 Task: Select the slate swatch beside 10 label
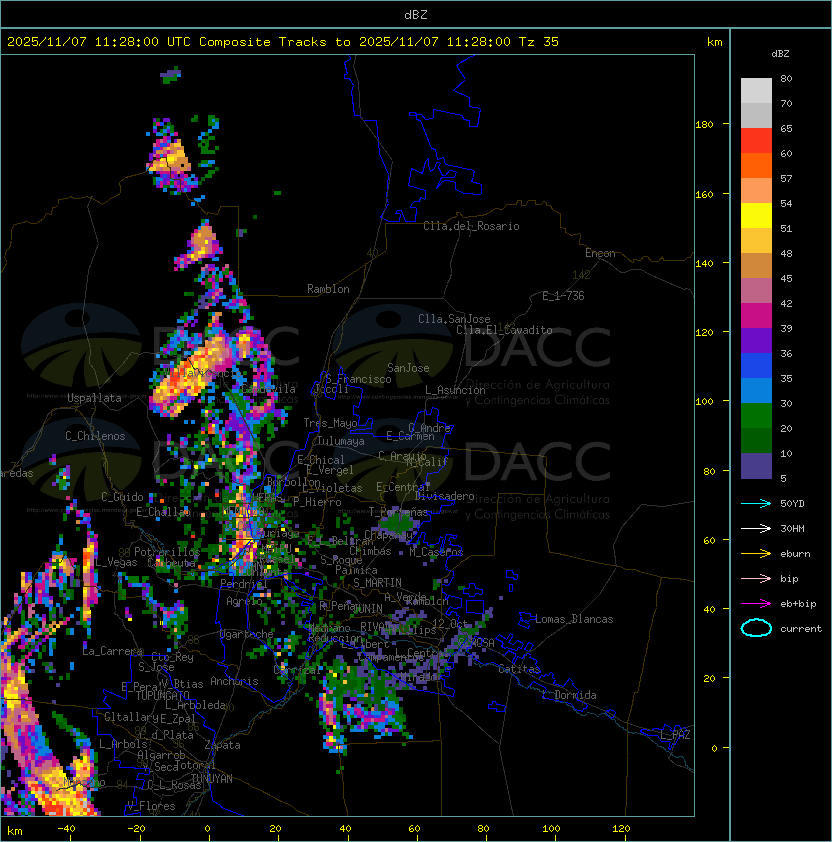[756, 466]
